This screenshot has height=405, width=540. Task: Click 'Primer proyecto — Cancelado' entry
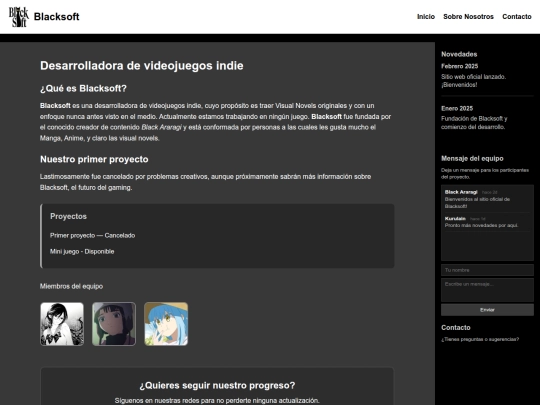click(92, 236)
